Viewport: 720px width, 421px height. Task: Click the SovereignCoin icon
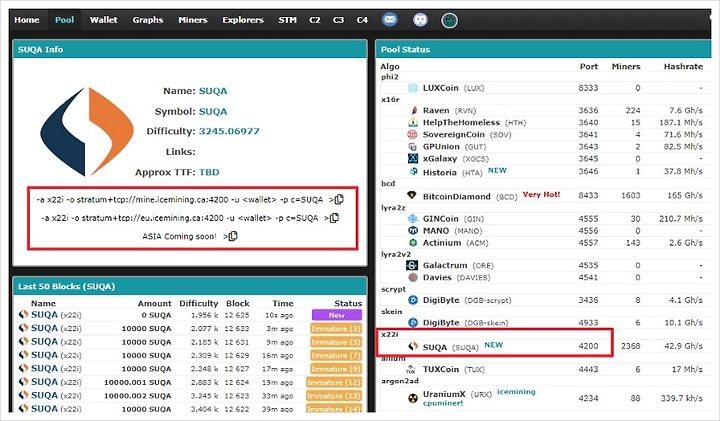point(413,135)
